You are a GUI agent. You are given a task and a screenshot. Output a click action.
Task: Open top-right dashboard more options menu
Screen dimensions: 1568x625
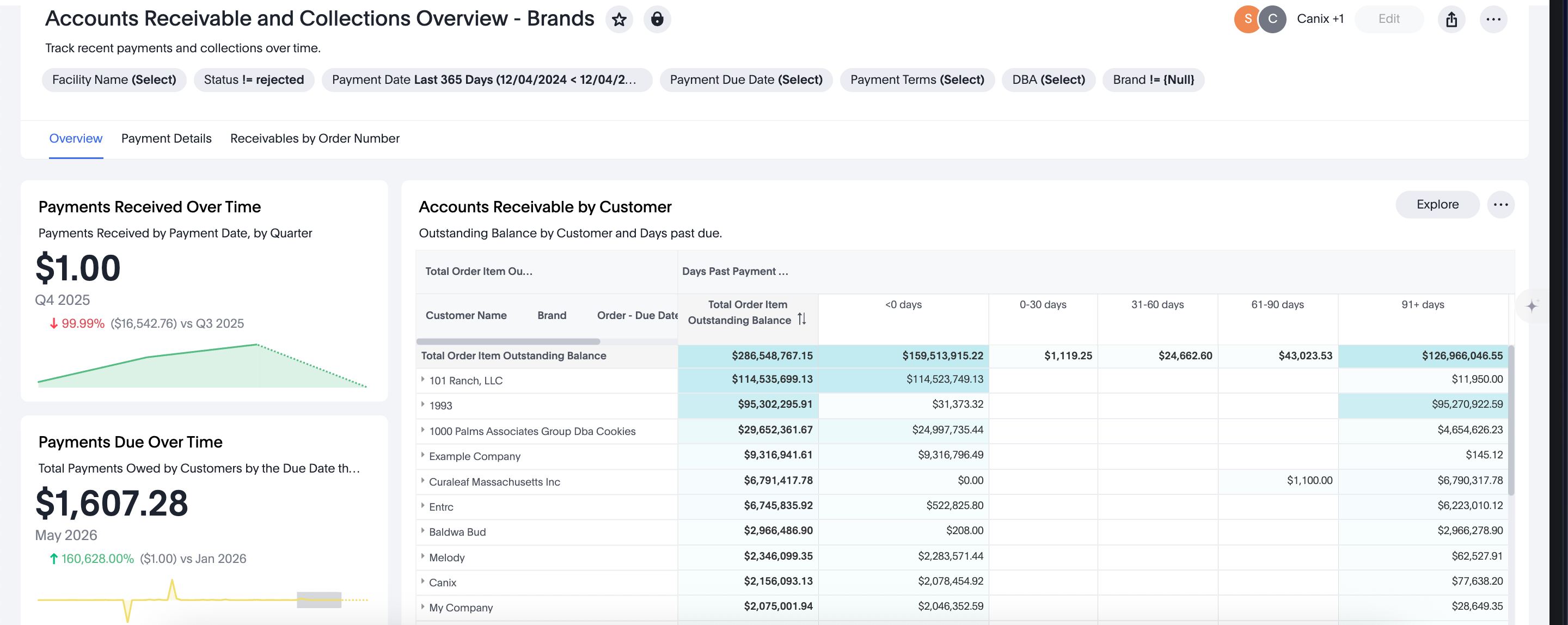pyautogui.click(x=1493, y=20)
